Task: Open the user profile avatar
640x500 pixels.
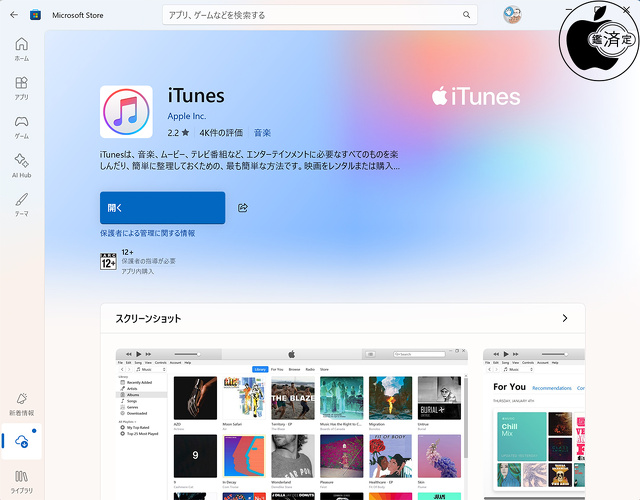Action: pyautogui.click(x=512, y=15)
